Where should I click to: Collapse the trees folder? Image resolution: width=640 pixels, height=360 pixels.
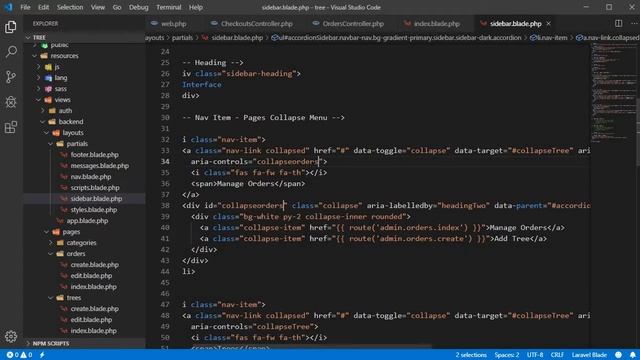coord(74,298)
